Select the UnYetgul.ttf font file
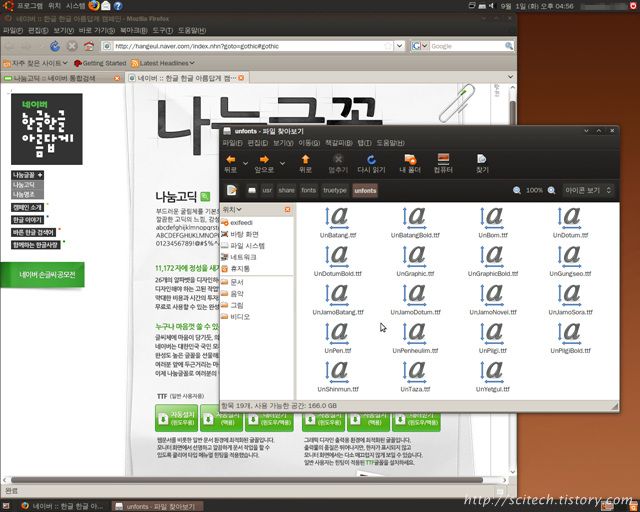 pyautogui.click(x=493, y=376)
